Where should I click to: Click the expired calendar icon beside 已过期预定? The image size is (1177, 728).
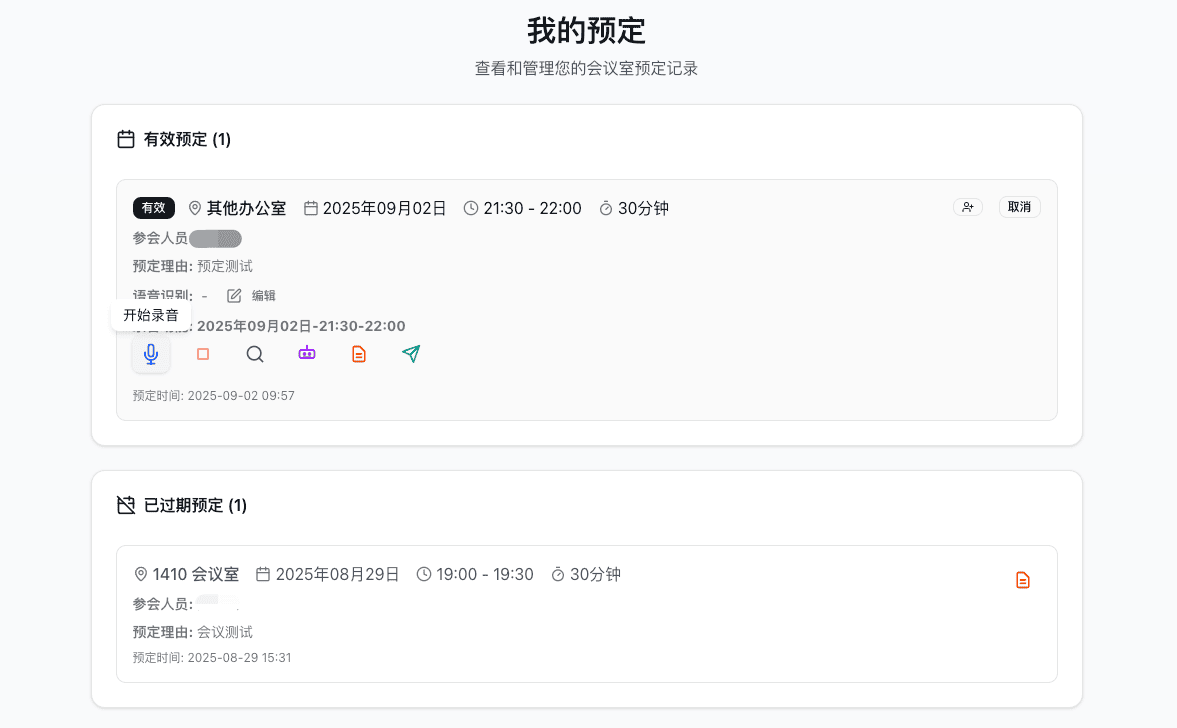pos(125,505)
